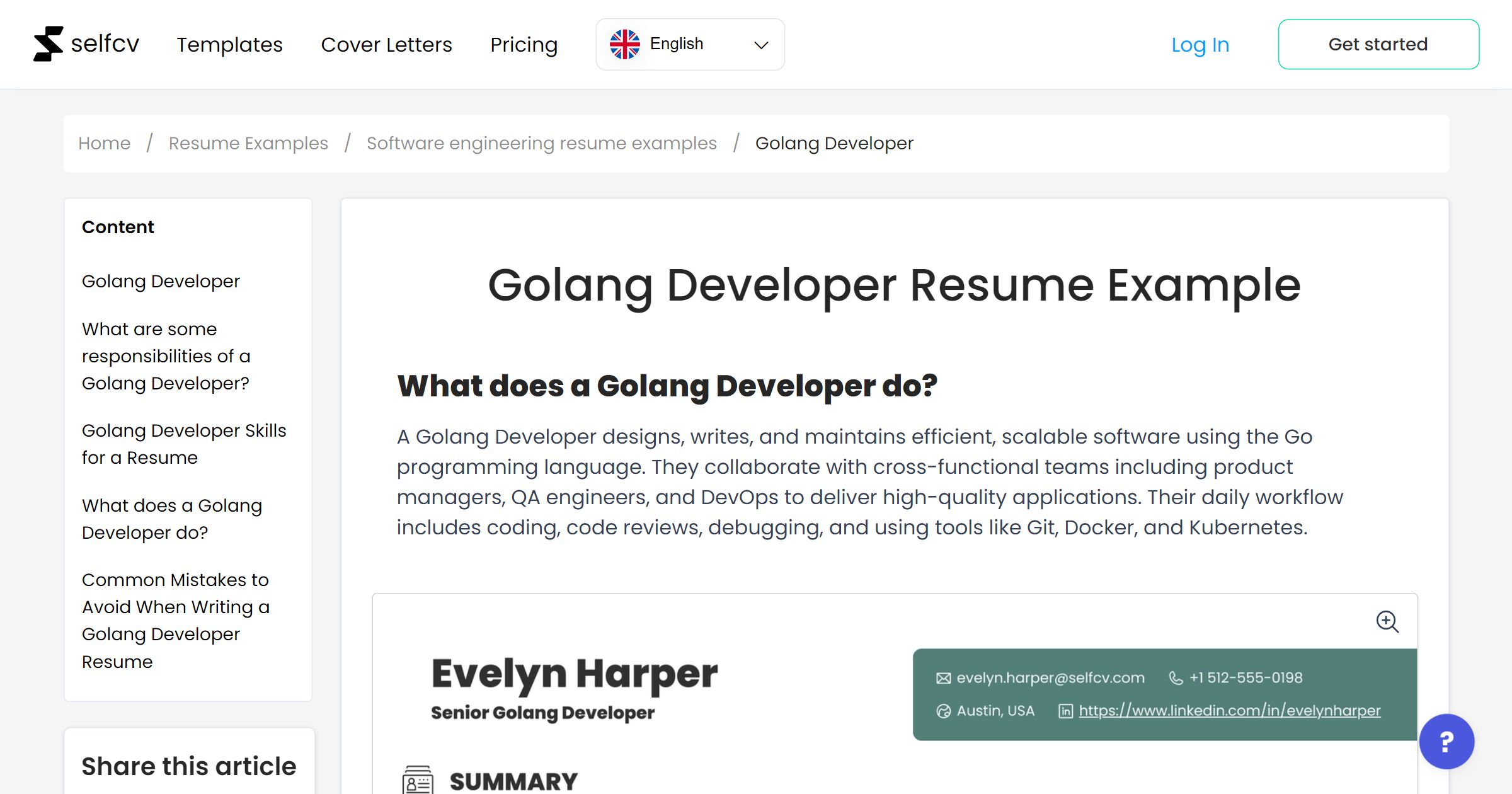
Task: Click the Get started button
Action: click(1378, 44)
